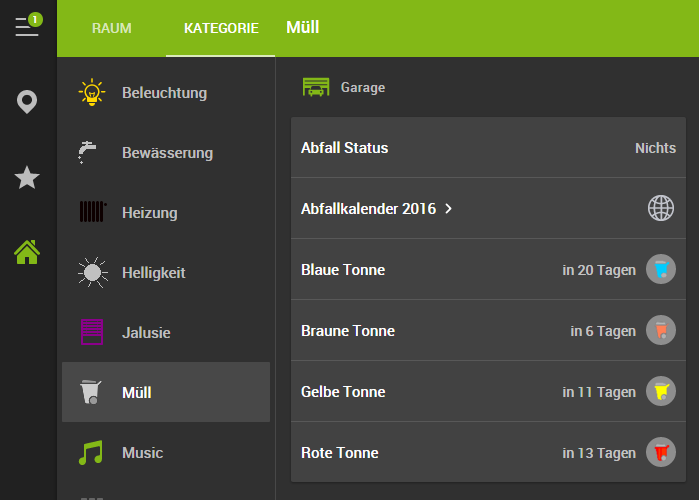Screen dimensions: 699x500
Task: Open the Music category
Action: 142,452
